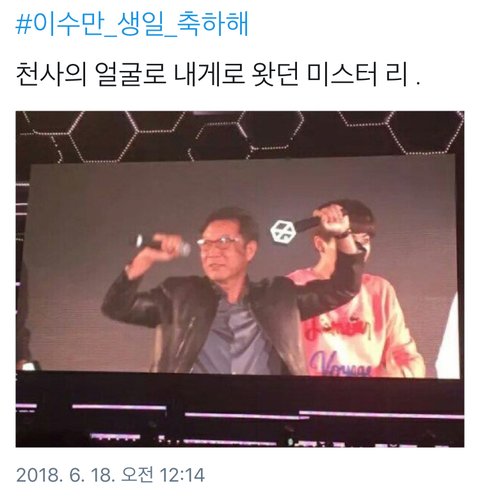Click the tweet timestamp 2018. 6. 18.
Image resolution: width=480 pixels, height=497 pixels.
(x=65, y=475)
